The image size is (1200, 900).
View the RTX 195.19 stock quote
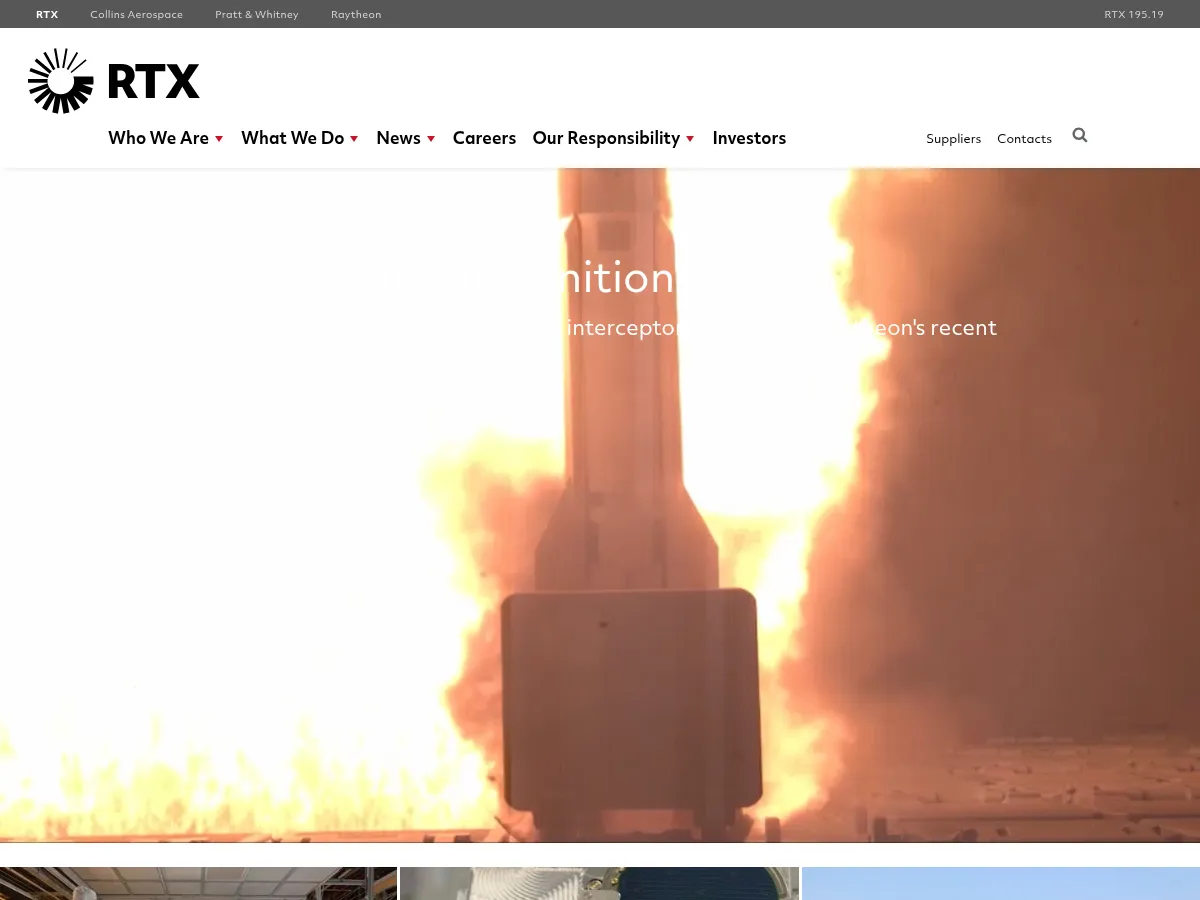1133,14
